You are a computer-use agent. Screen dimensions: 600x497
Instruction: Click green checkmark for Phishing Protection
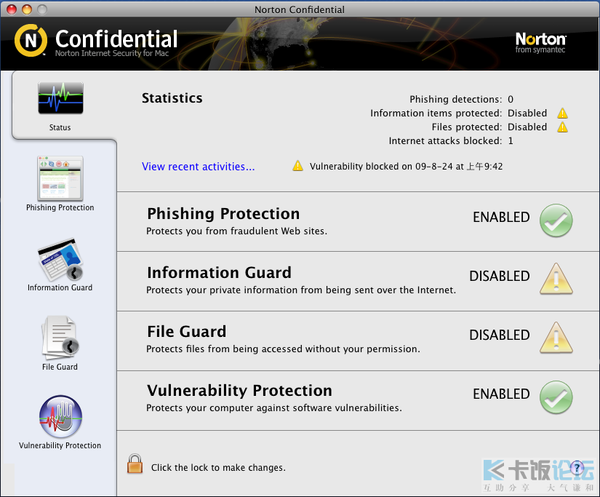[x=556, y=220]
